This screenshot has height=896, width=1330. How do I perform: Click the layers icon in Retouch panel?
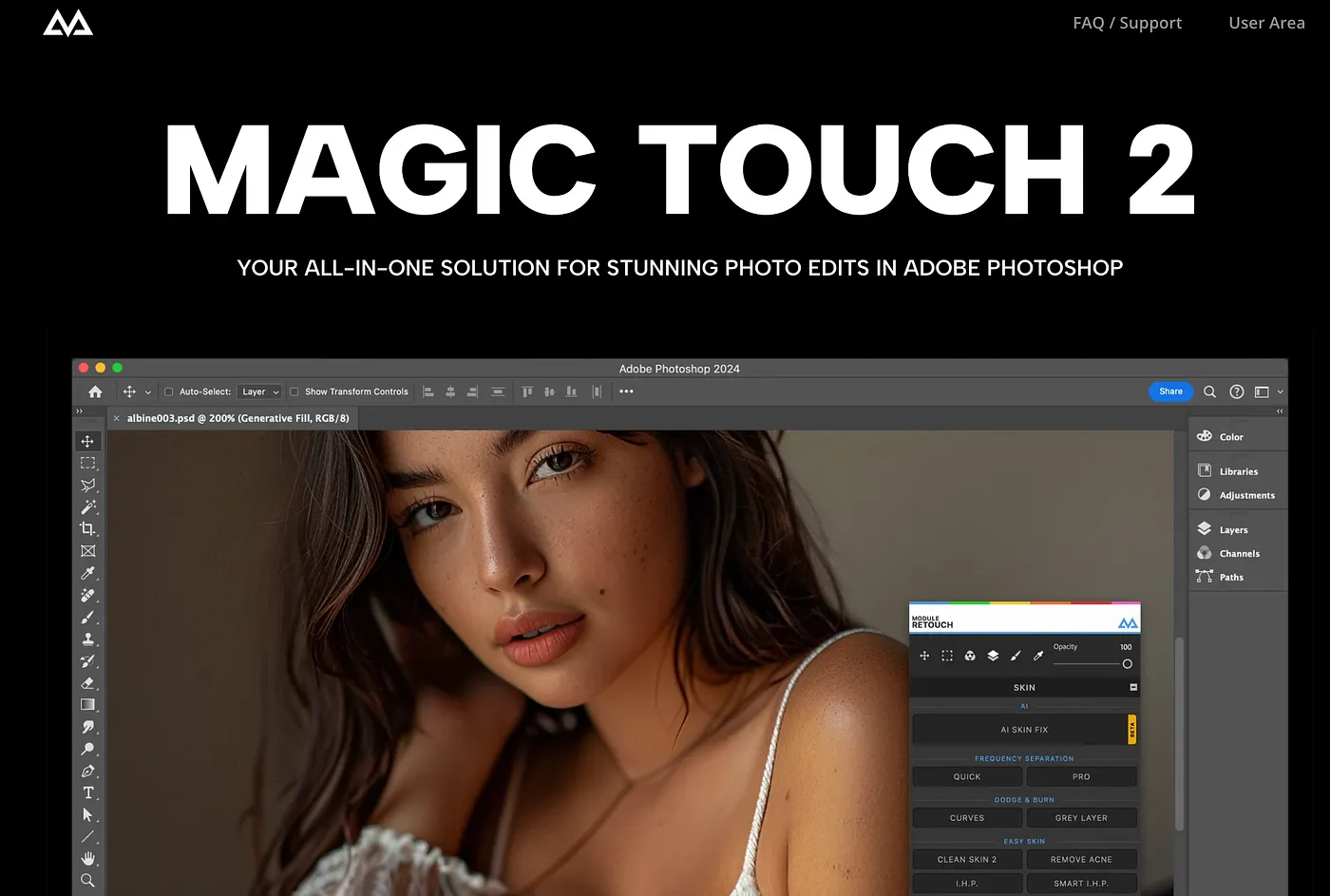pos(993,656)
